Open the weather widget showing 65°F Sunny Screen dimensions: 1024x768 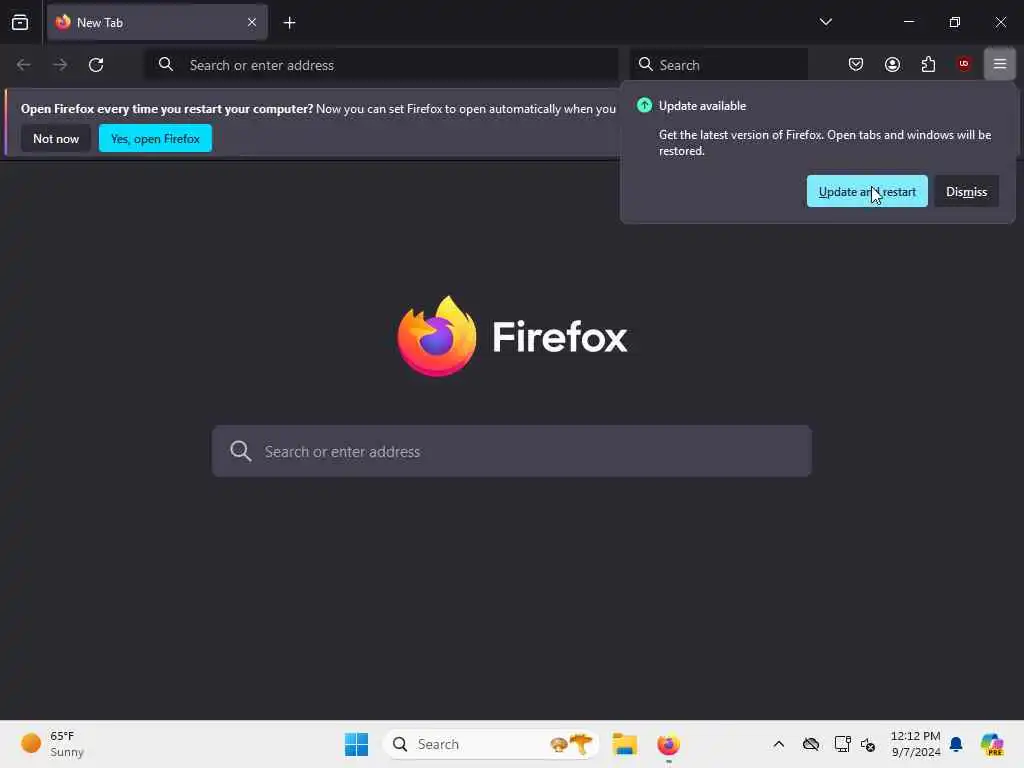[52, 744]
